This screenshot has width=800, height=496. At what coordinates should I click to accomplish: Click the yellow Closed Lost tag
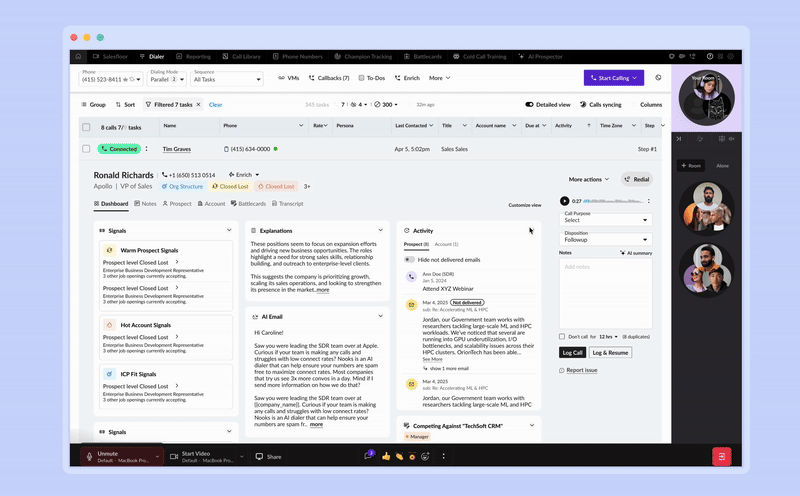pyautogui.click(x=230, y=186)
